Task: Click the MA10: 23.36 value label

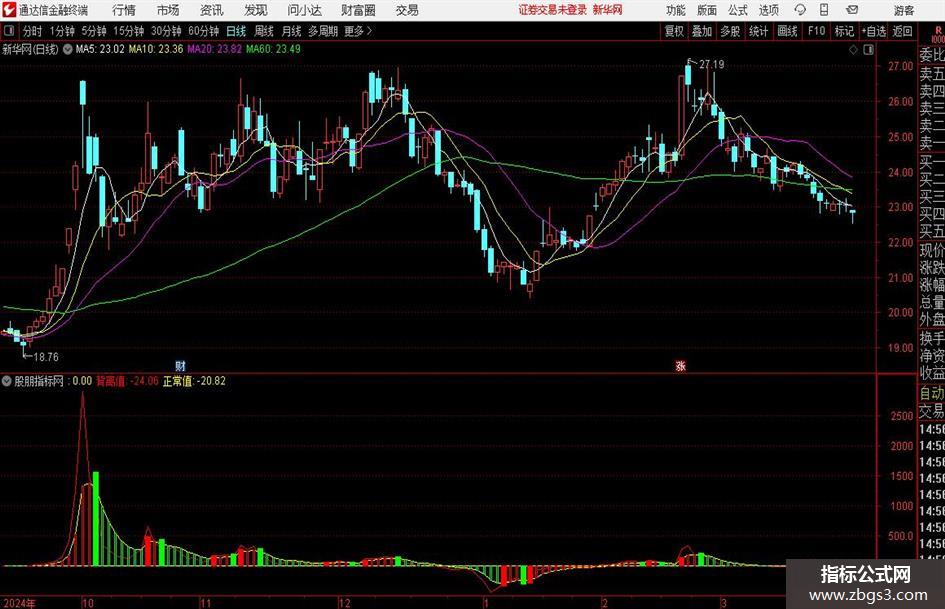Action: coord(155,49)
